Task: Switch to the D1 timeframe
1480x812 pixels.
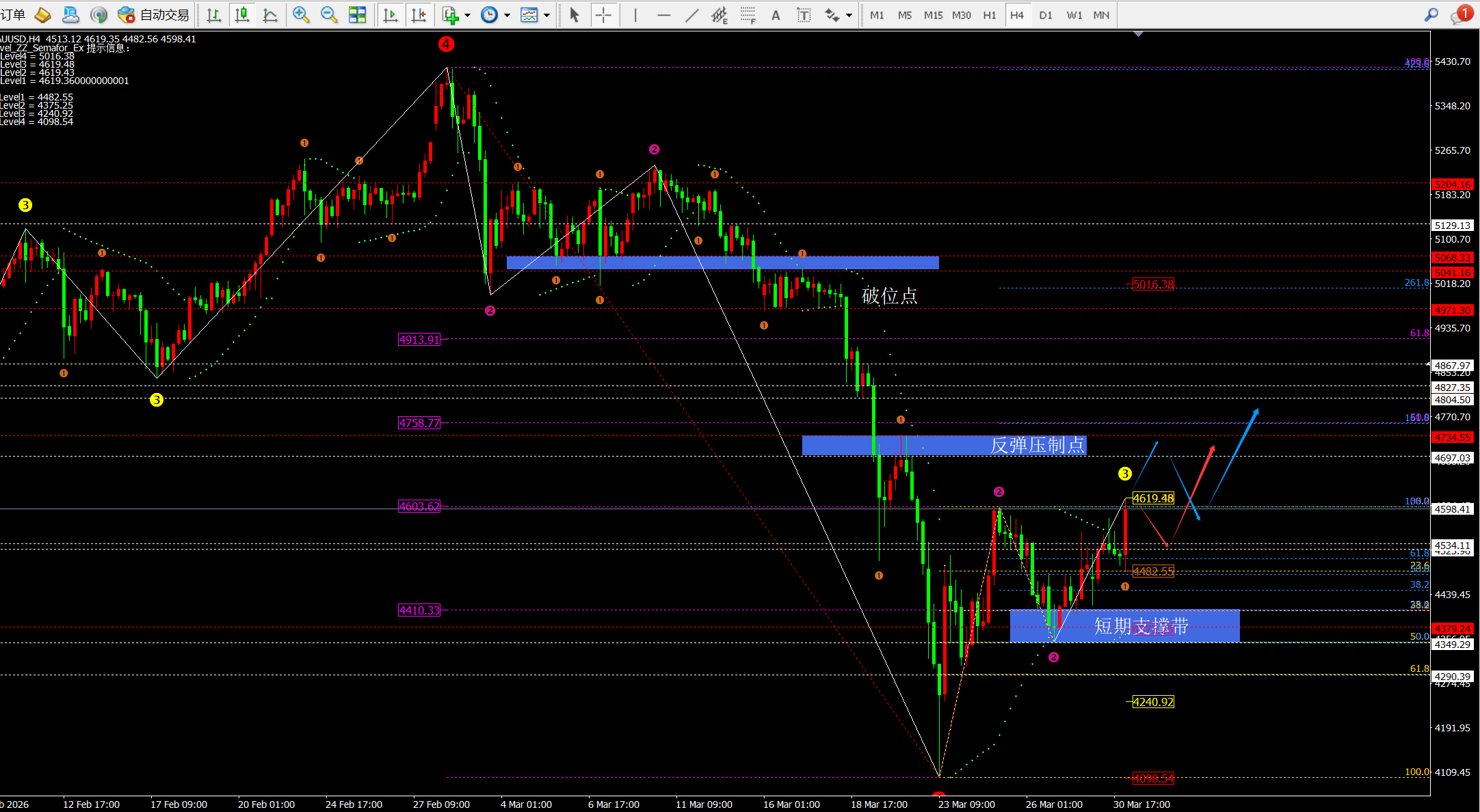Action: point(1046,14)
